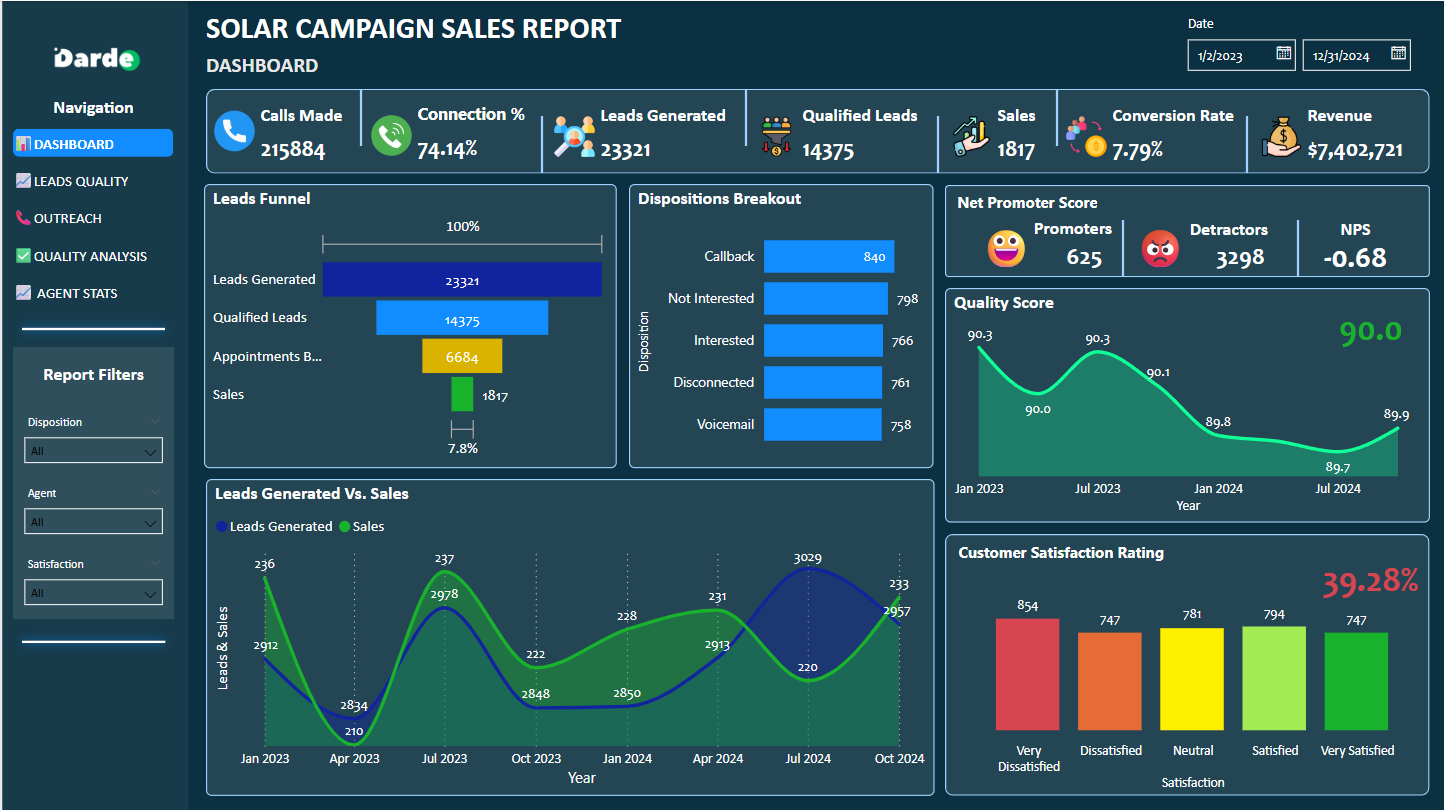Navigate to the Agent Stats page
Image resolution: width=1444 pixels, height=811 pixels.
(77, 293)
